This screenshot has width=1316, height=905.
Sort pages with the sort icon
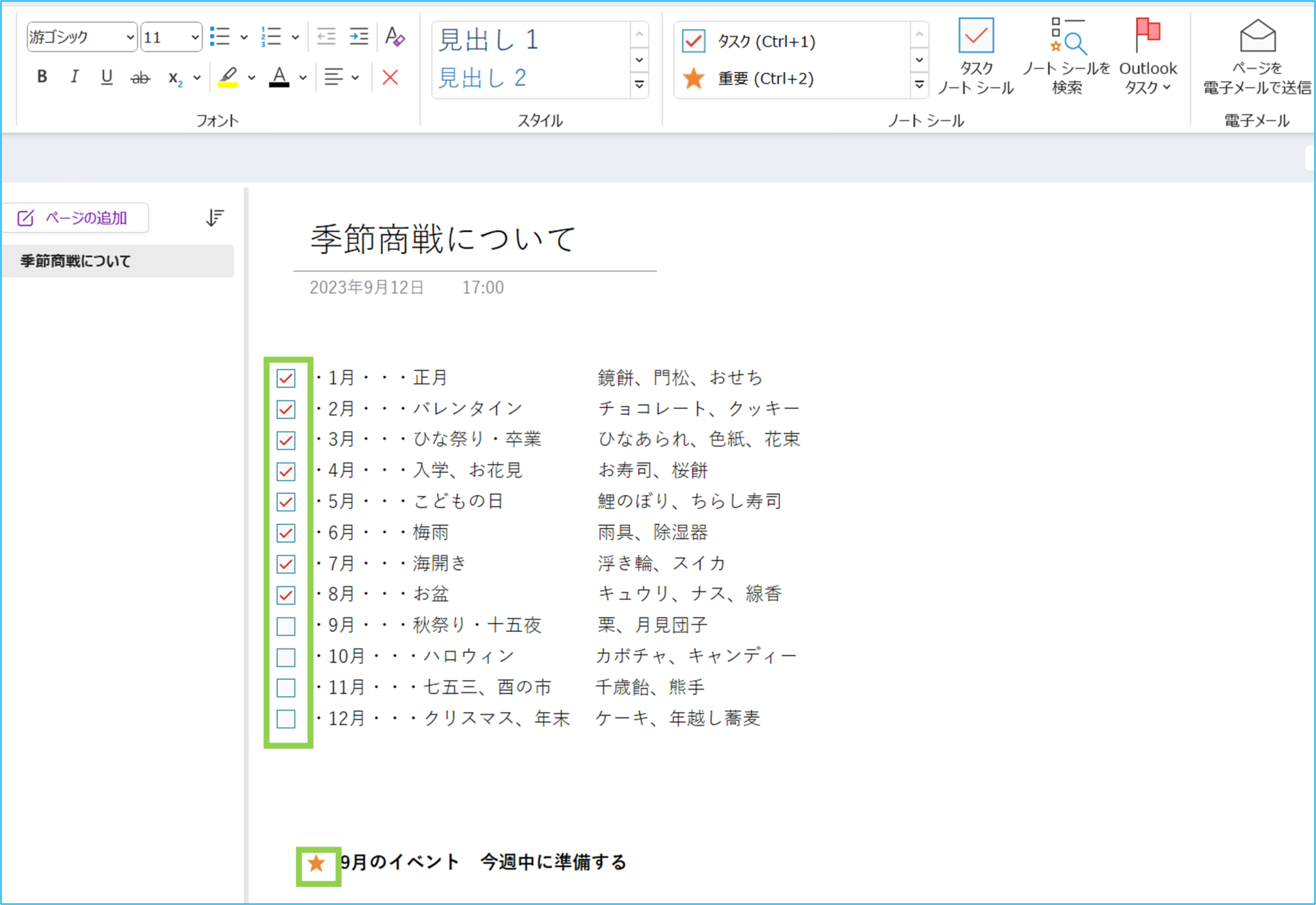(215, 218)
